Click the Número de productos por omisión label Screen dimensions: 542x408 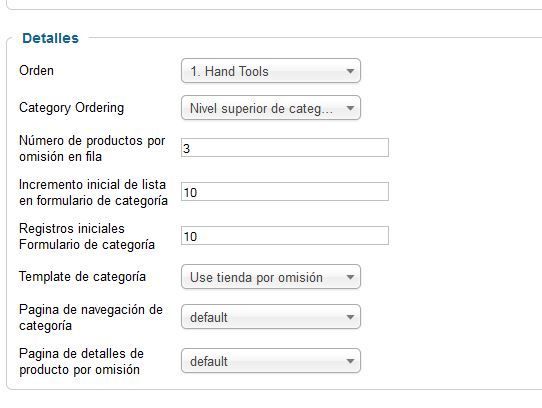(x=92, y=148)
